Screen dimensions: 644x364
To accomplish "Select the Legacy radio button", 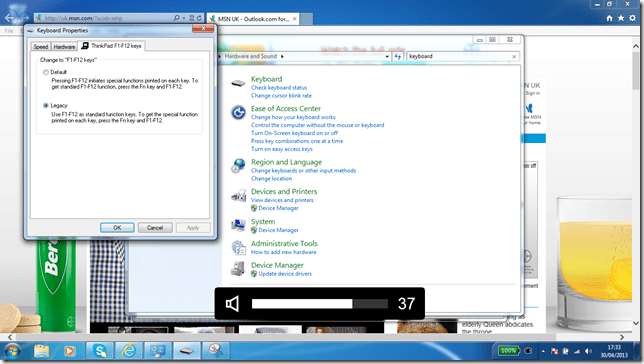I will click(46, 106).
